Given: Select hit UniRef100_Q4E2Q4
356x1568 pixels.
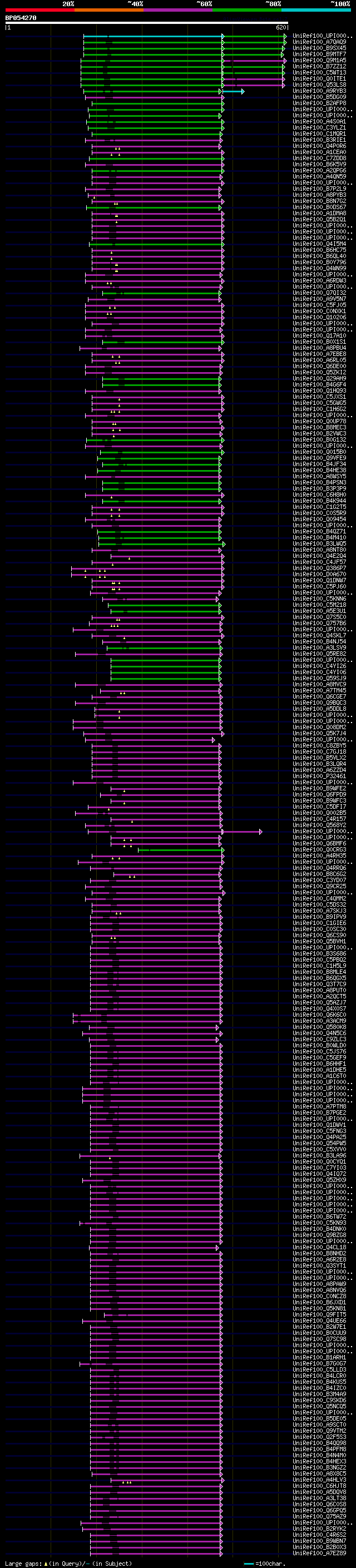Looking at the screenshot, I should tap(319, 556).
